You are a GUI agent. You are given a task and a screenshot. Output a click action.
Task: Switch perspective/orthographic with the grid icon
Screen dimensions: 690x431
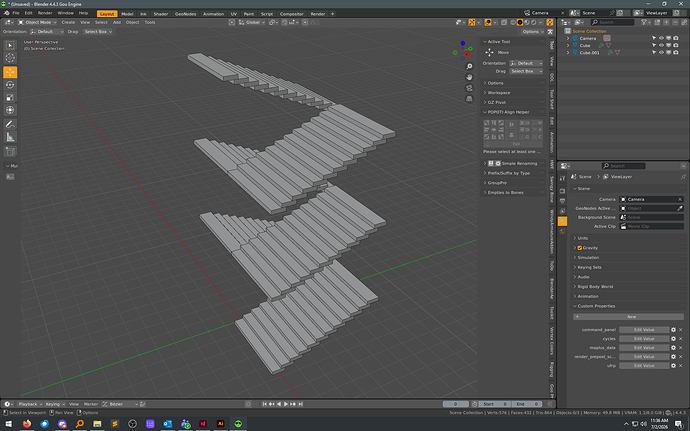[x=470, y=99]
